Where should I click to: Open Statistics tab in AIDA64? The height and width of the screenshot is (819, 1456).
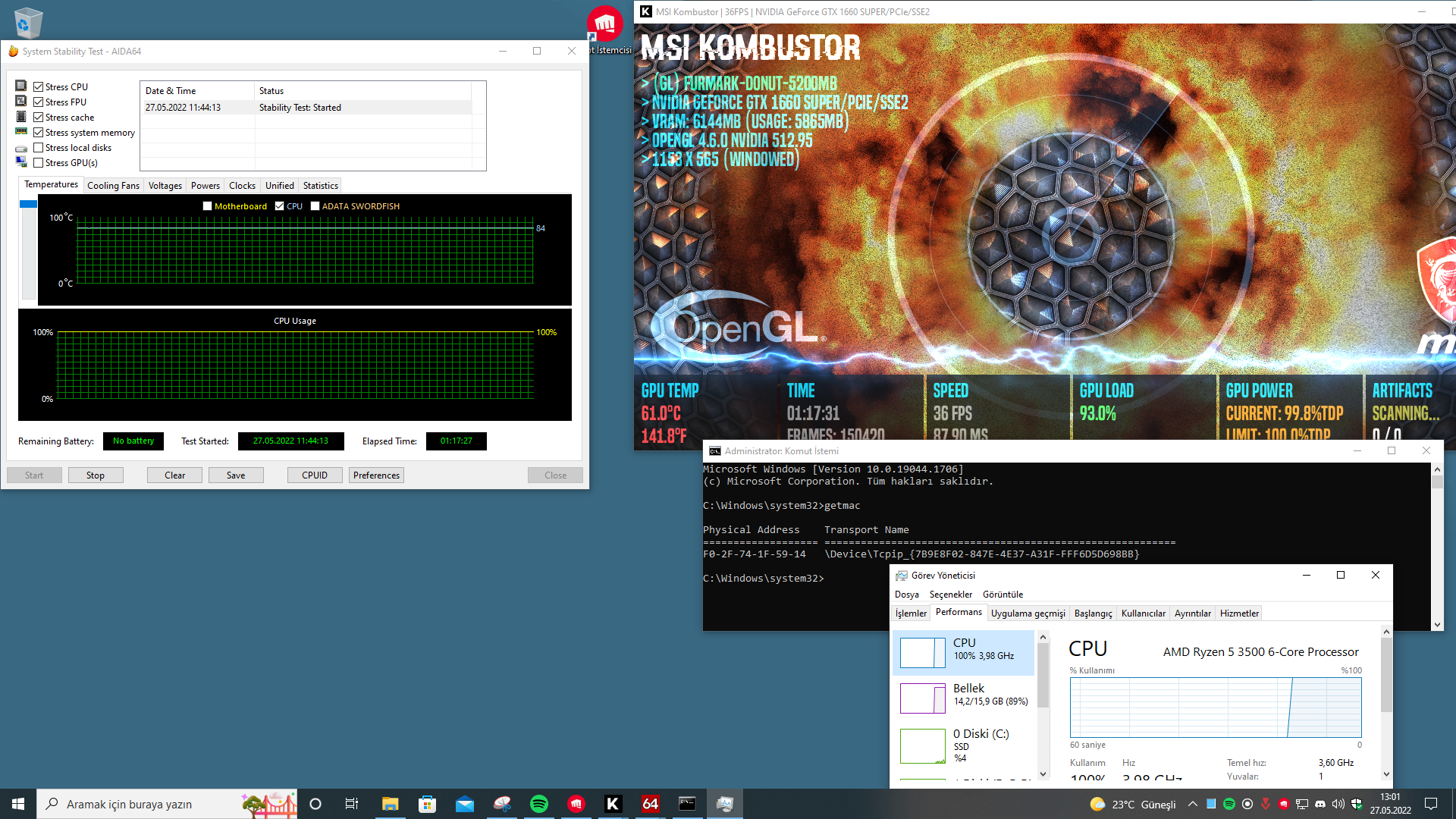click(321, 186)
